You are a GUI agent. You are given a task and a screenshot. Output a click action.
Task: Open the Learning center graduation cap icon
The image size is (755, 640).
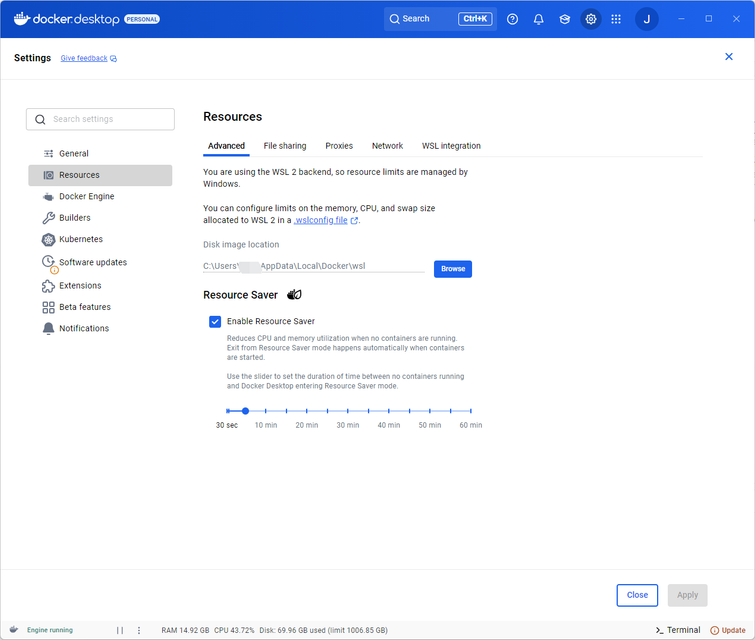coord(564,19)
